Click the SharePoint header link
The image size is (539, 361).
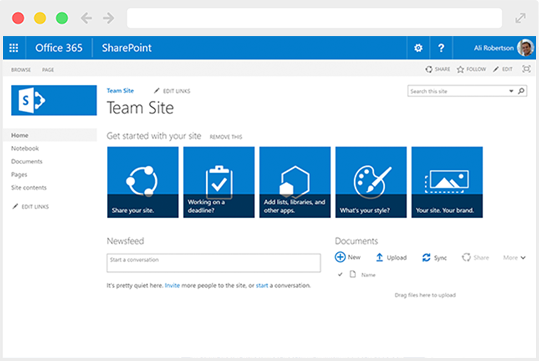pyautogui.click(x=126, y=48)
